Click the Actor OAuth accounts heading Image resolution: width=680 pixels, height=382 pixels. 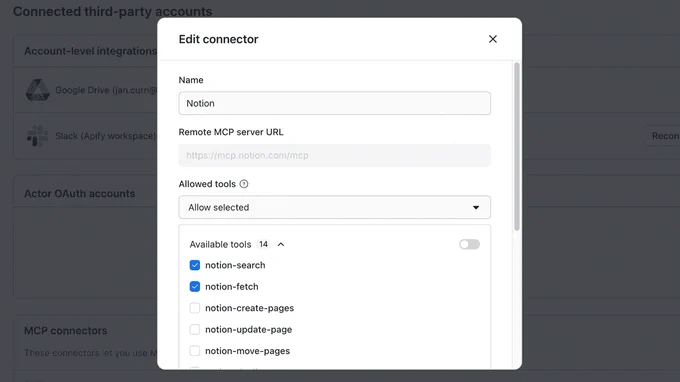coord(79,193)
